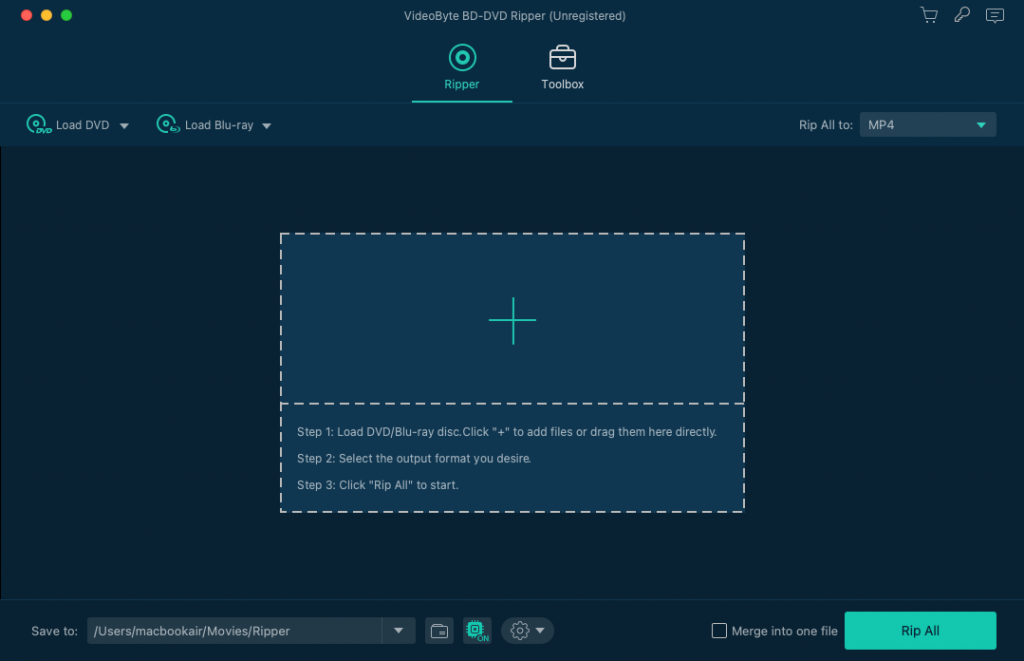Expand the Load Blu-ray dropdown arrow
The height and width of the screenshot is (661, 1024).
point(266,125)
